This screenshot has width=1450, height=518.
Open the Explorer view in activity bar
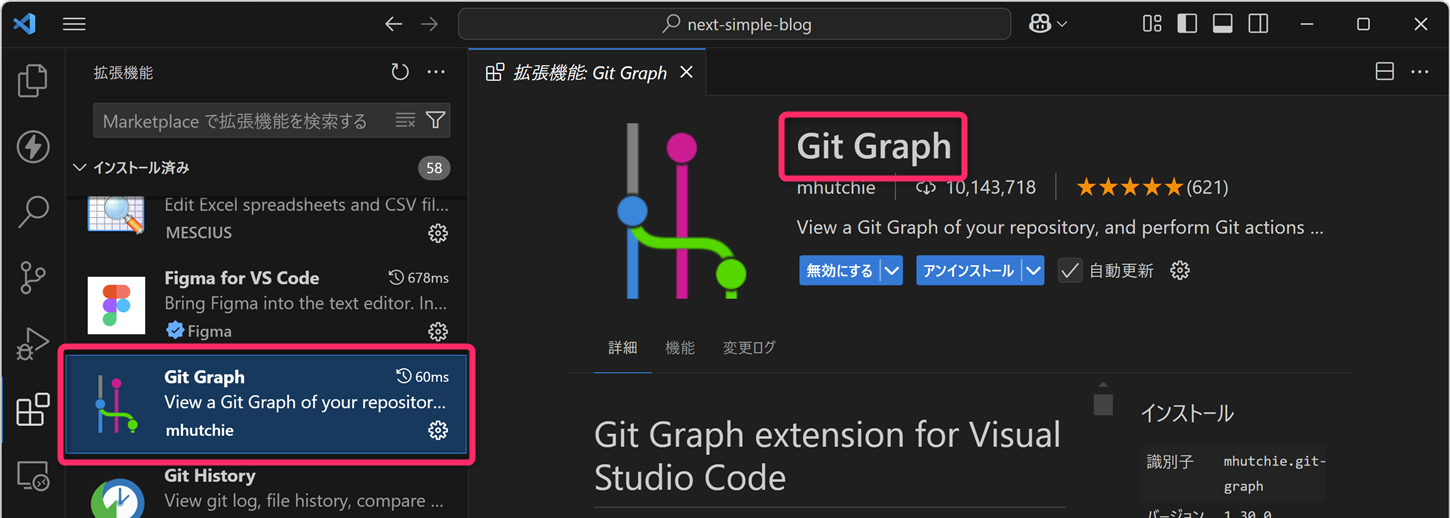(x=33, y=81)
